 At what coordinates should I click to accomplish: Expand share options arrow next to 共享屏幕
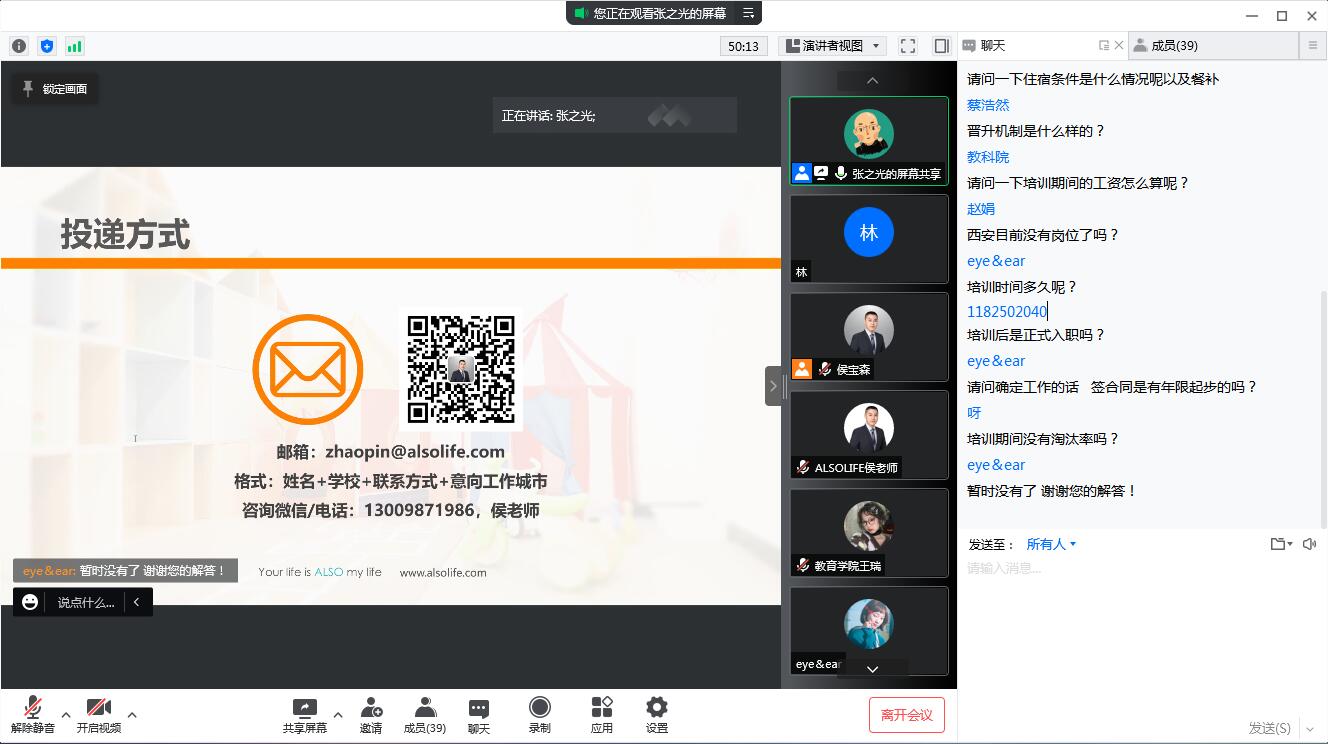338,715
